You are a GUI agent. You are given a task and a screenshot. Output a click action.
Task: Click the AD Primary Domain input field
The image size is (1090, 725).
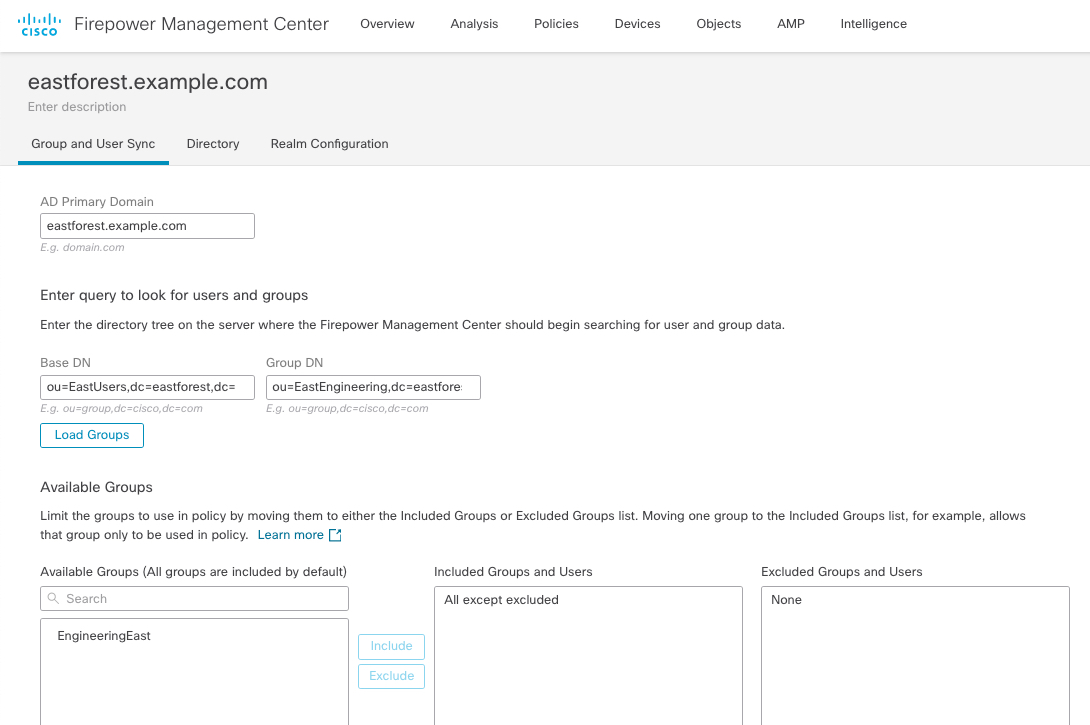(147, 226)
